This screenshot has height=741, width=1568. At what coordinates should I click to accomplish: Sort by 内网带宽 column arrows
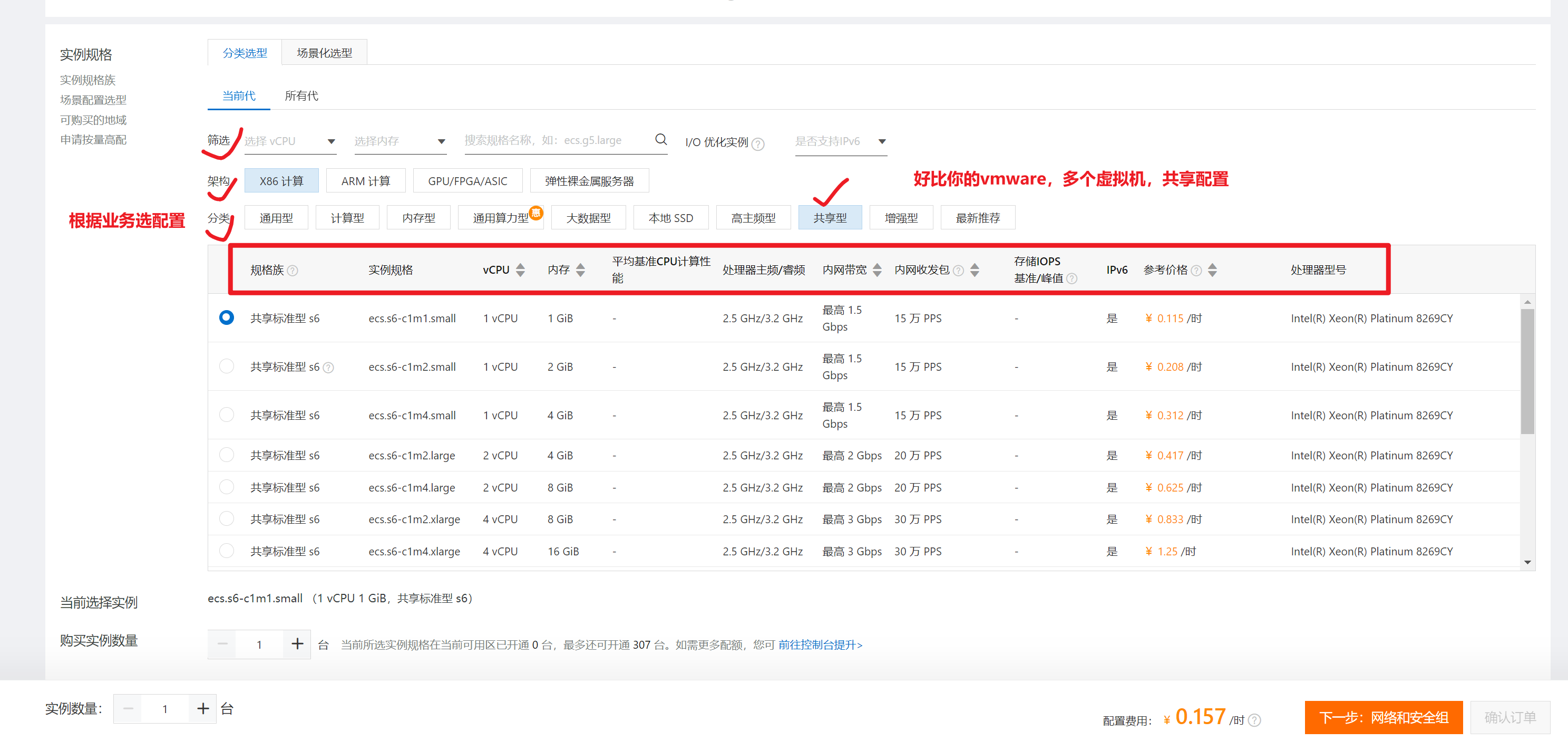pyautogui.click(x=876, y=270)
